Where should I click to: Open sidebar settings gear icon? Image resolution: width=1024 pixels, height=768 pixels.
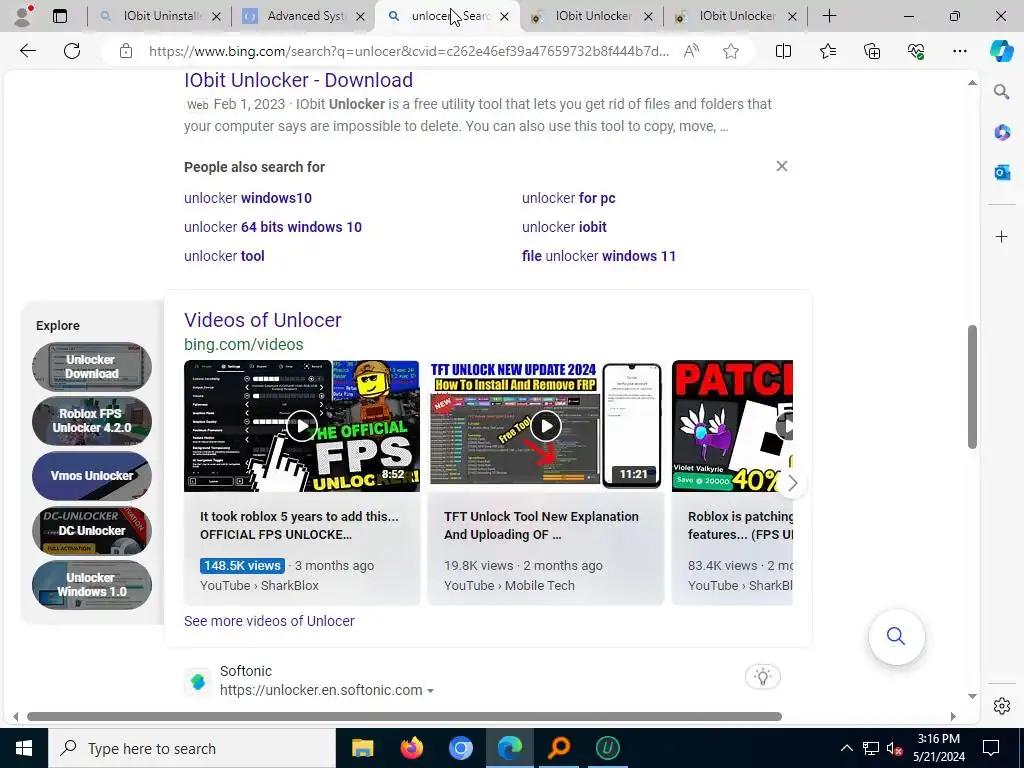(x=1002, y=706)
